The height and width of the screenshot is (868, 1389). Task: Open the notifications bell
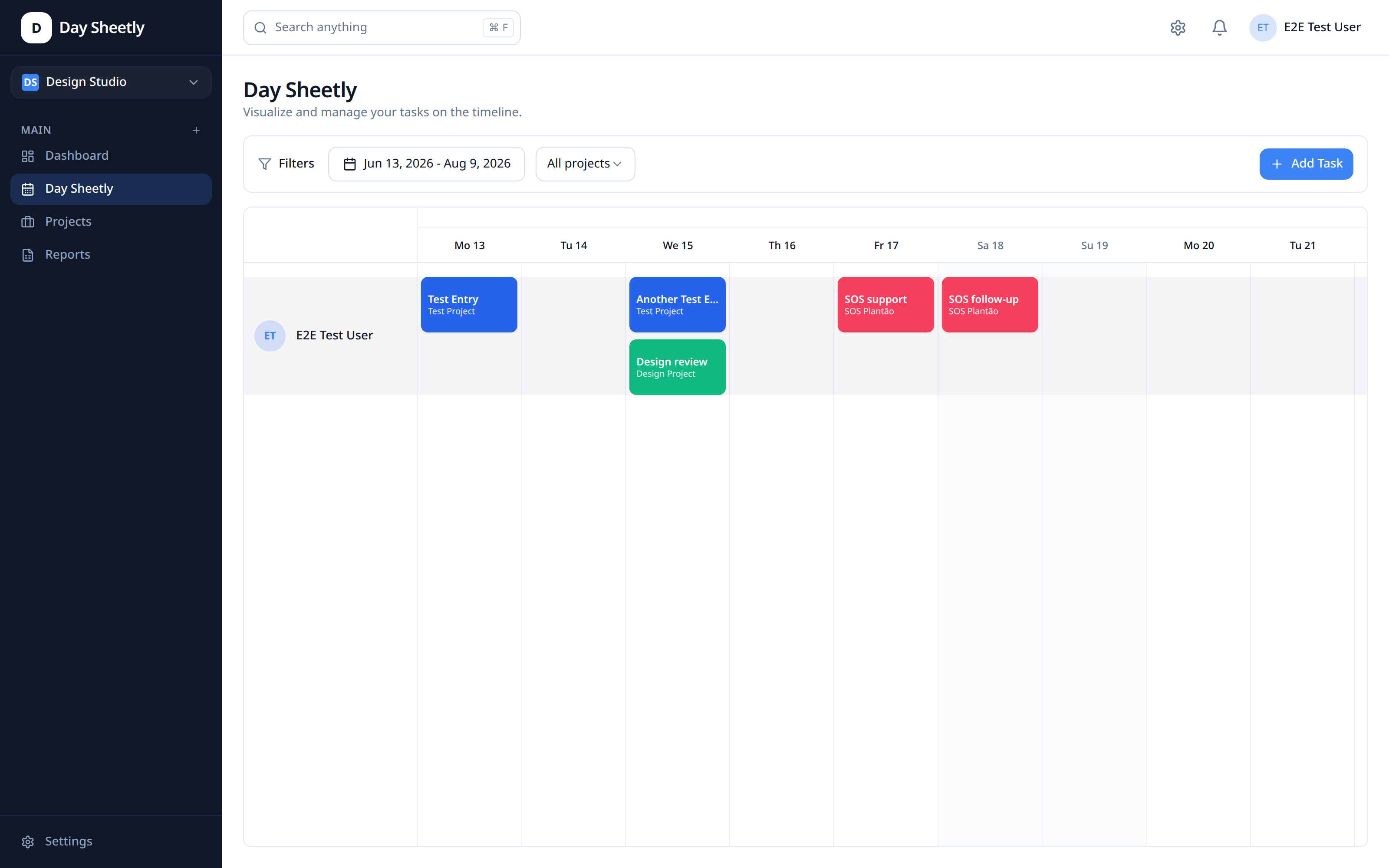[1219, 27]
